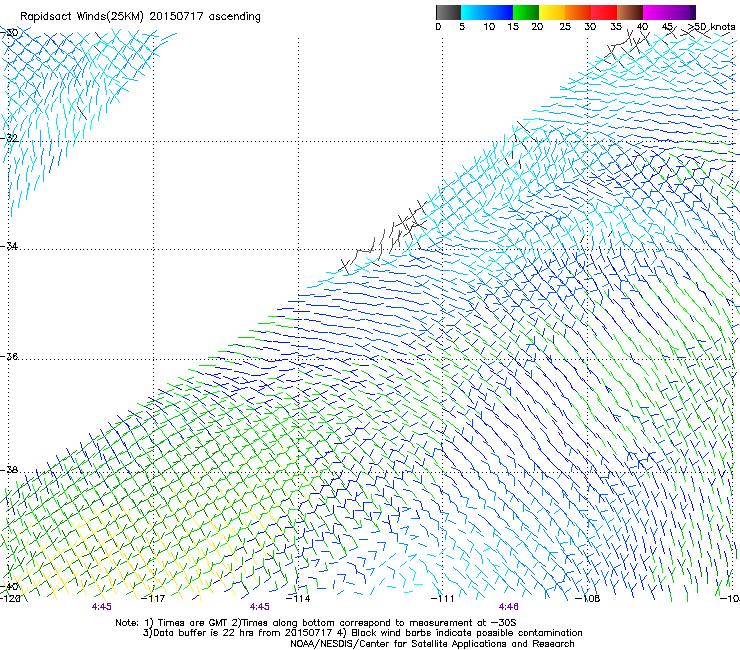Screen dimensions: 740x650
Task: Click the '0' label under the color bar
Action: (x=438, y=27)
